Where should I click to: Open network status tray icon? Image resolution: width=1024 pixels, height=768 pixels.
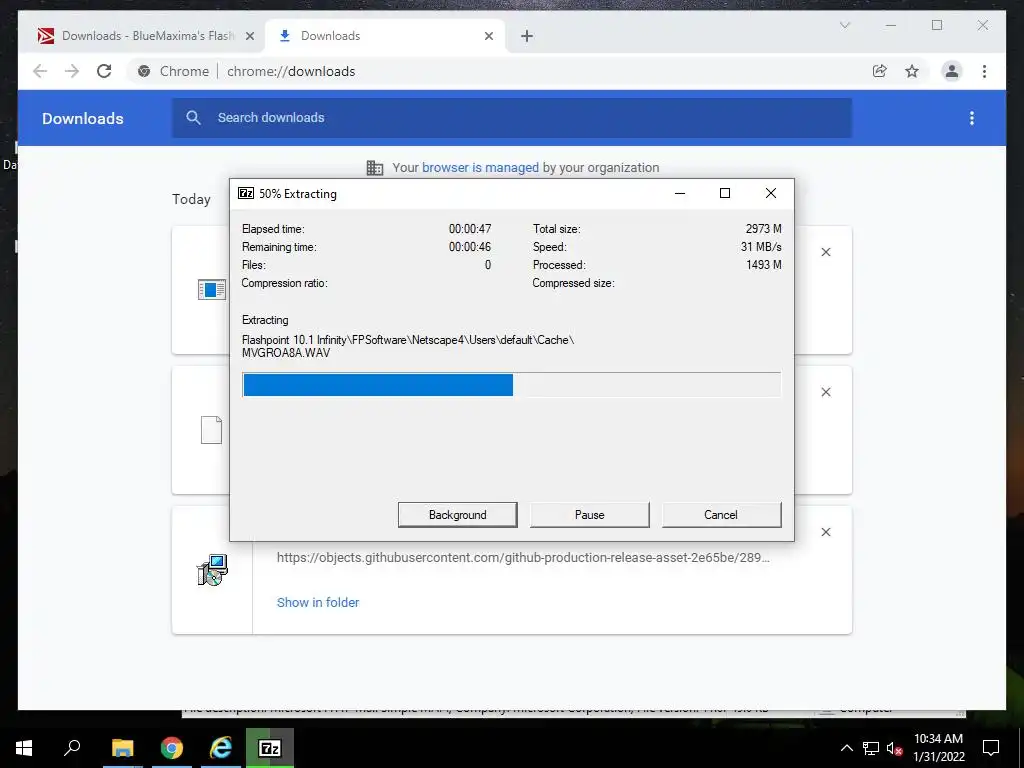click(x=871, y=748)
